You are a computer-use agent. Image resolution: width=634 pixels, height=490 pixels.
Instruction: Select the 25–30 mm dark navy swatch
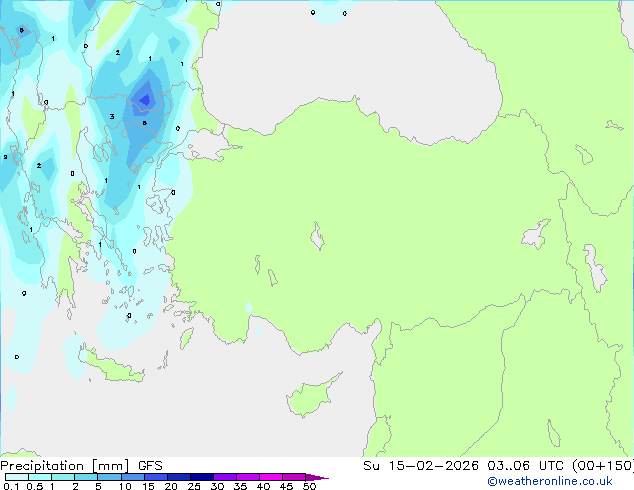(x=201, y=477)
